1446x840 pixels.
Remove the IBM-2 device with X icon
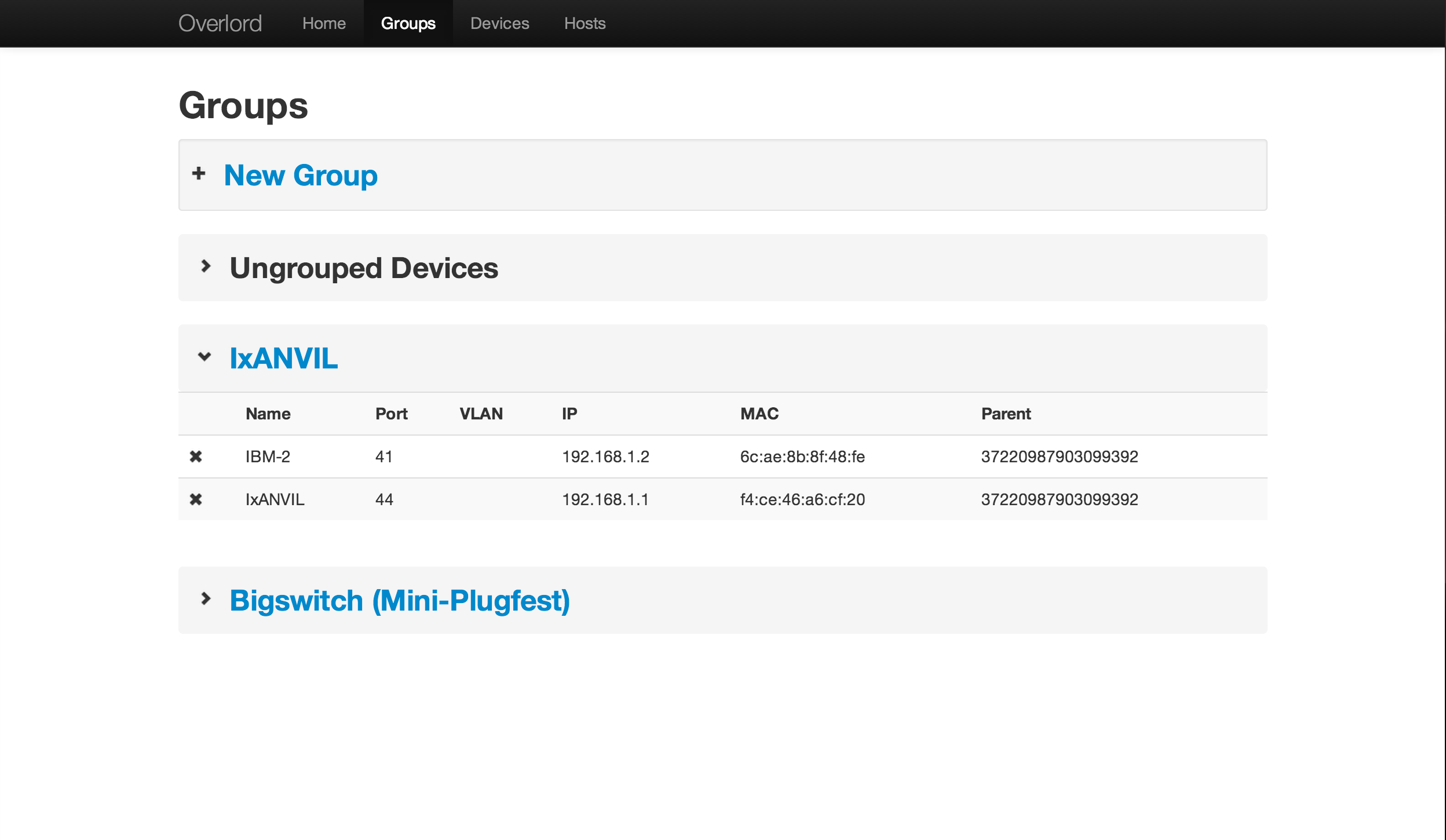196,456
